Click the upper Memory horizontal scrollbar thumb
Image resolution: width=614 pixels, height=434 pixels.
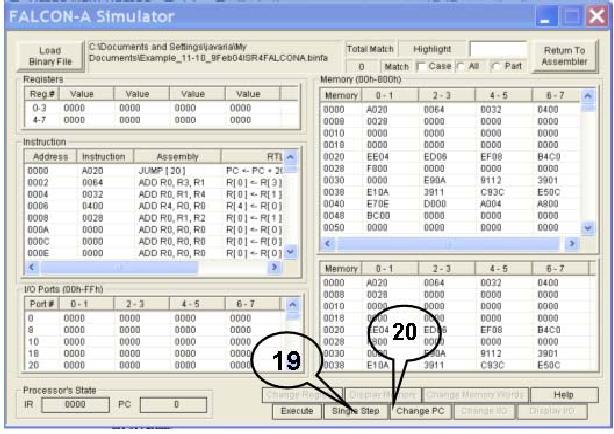[x=448, y=244]
